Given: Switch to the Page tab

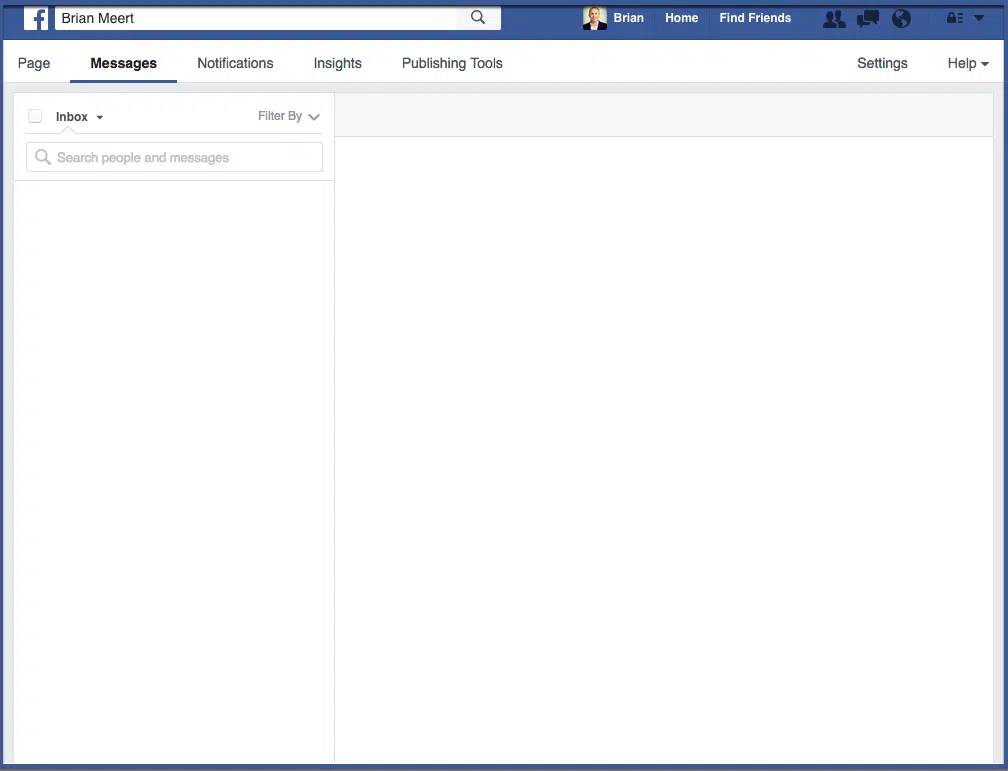Looking at the screenshot, I should (33, 63).
